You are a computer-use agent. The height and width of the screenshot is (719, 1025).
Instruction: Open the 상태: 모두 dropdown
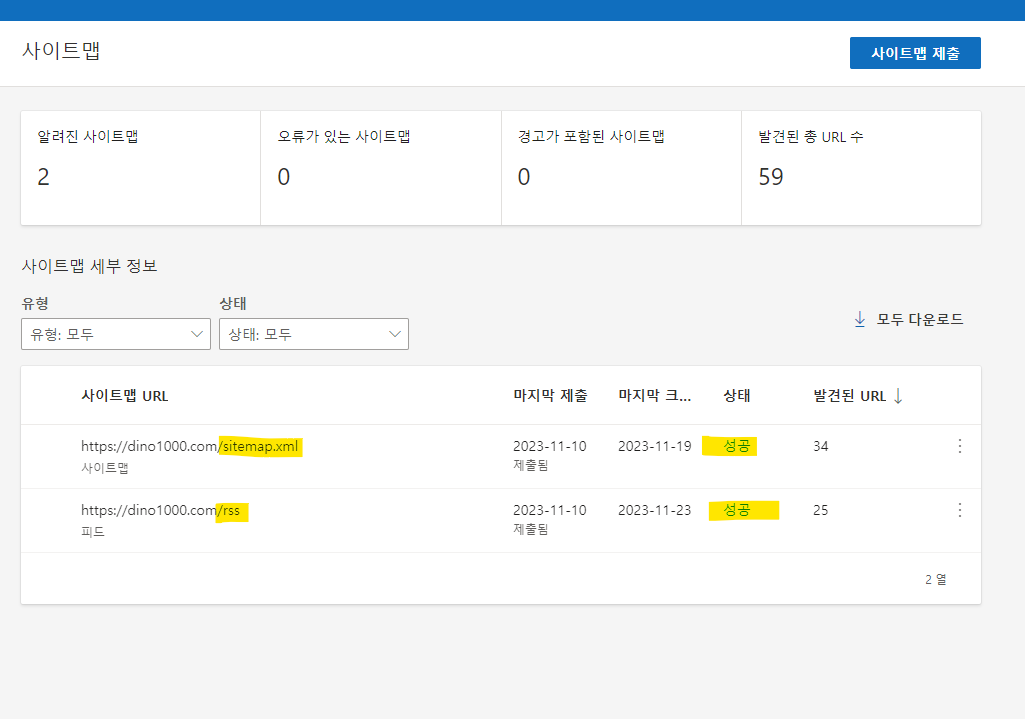pyautogui.click(x=313, y=334)
